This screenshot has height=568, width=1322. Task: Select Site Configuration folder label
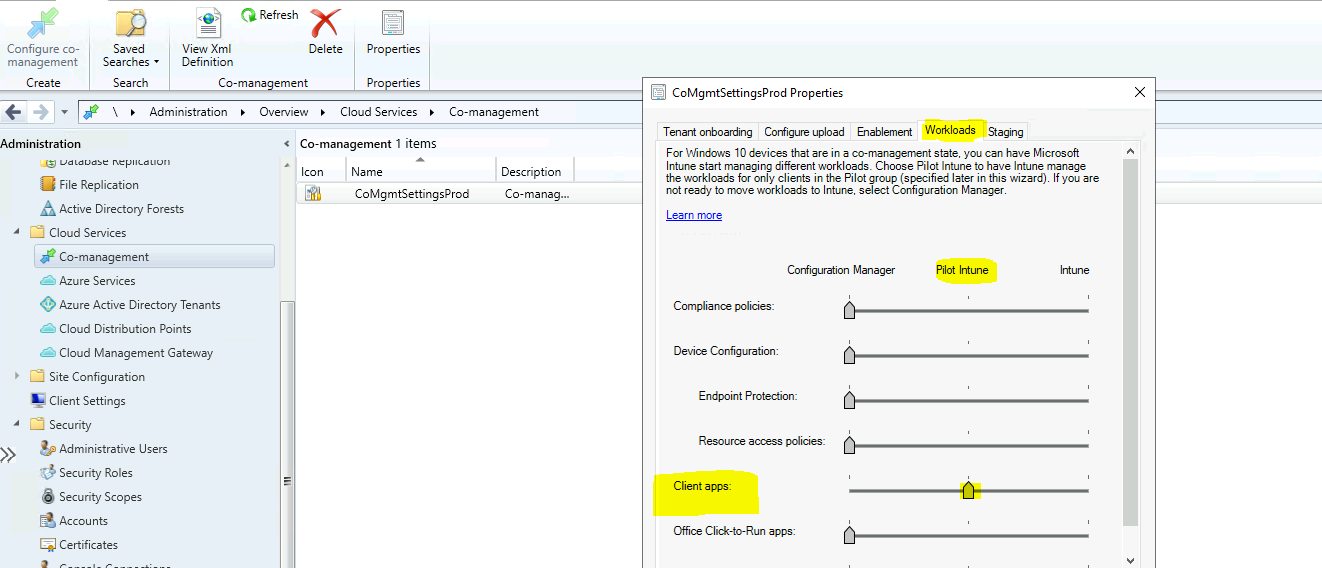[x=97, y=377]
